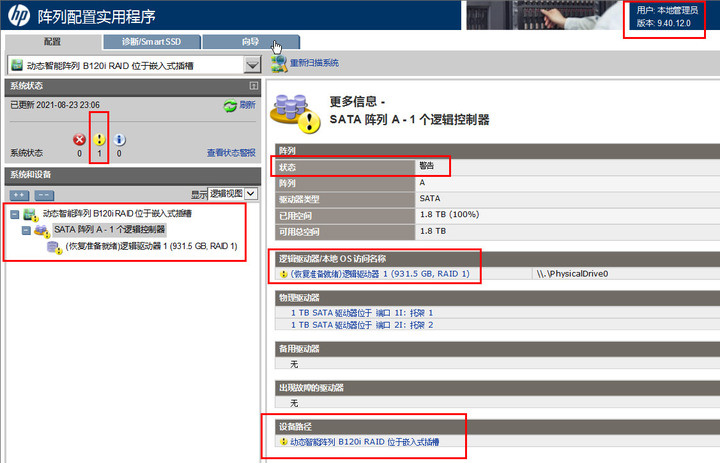Collapse the SATA 阵列 A tree node
This screenshot has height=463, width=720.
coord(26,231)
